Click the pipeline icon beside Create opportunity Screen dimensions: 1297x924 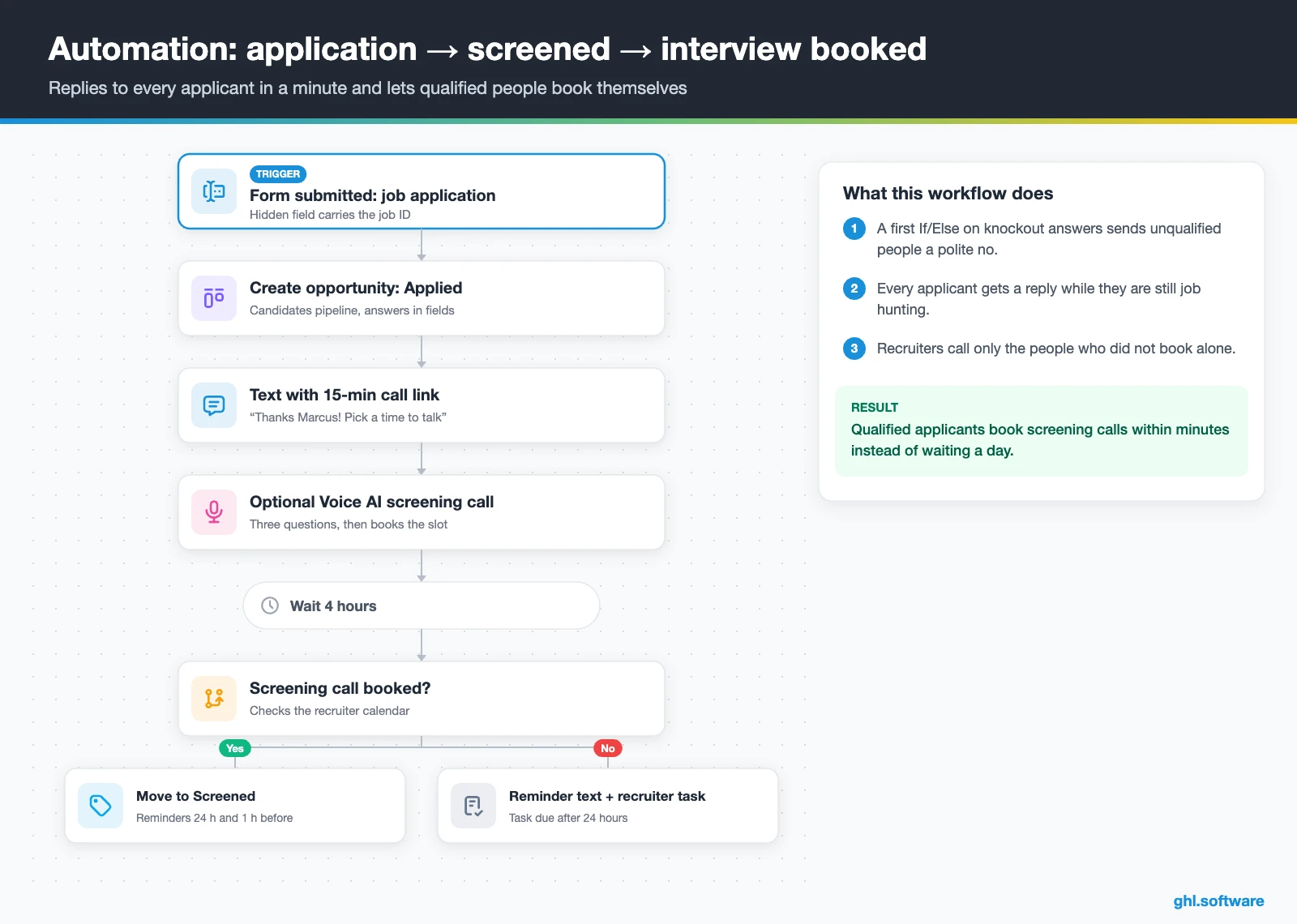point(214,298)
